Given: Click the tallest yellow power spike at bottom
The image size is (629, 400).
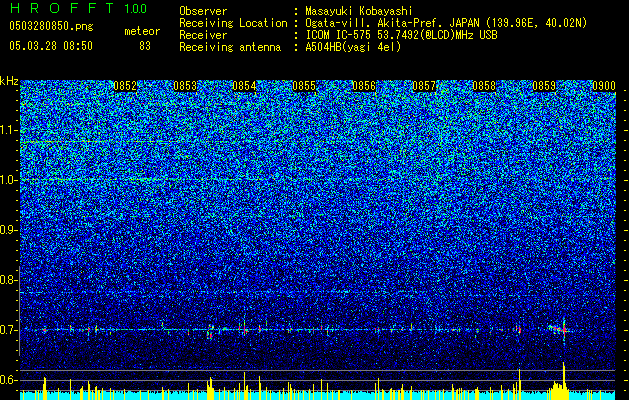Looking at the screenshot, I should pyautogui.click(x=564, y=381).
